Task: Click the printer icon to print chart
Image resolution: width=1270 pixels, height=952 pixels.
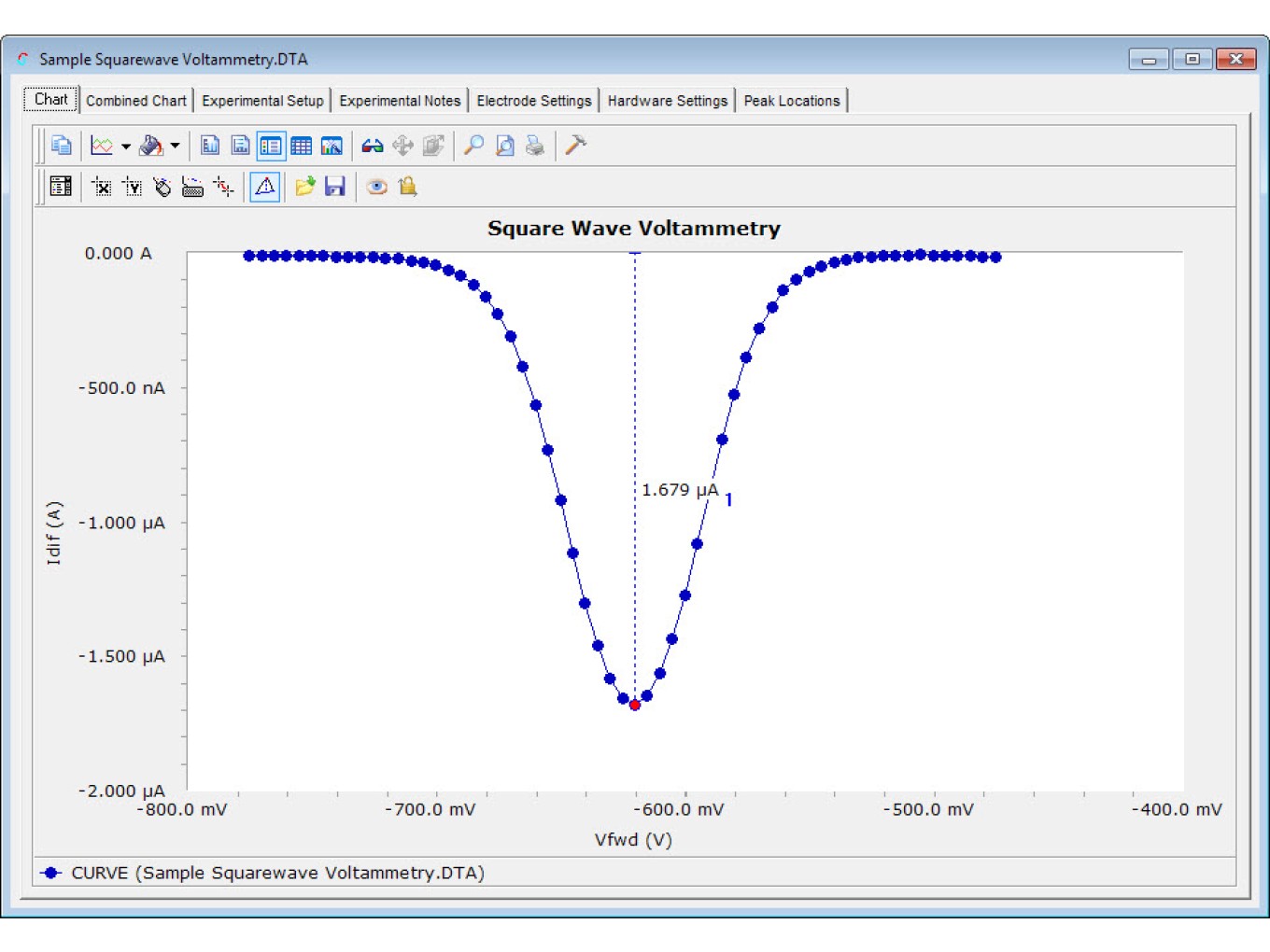Action: (535, 146)
